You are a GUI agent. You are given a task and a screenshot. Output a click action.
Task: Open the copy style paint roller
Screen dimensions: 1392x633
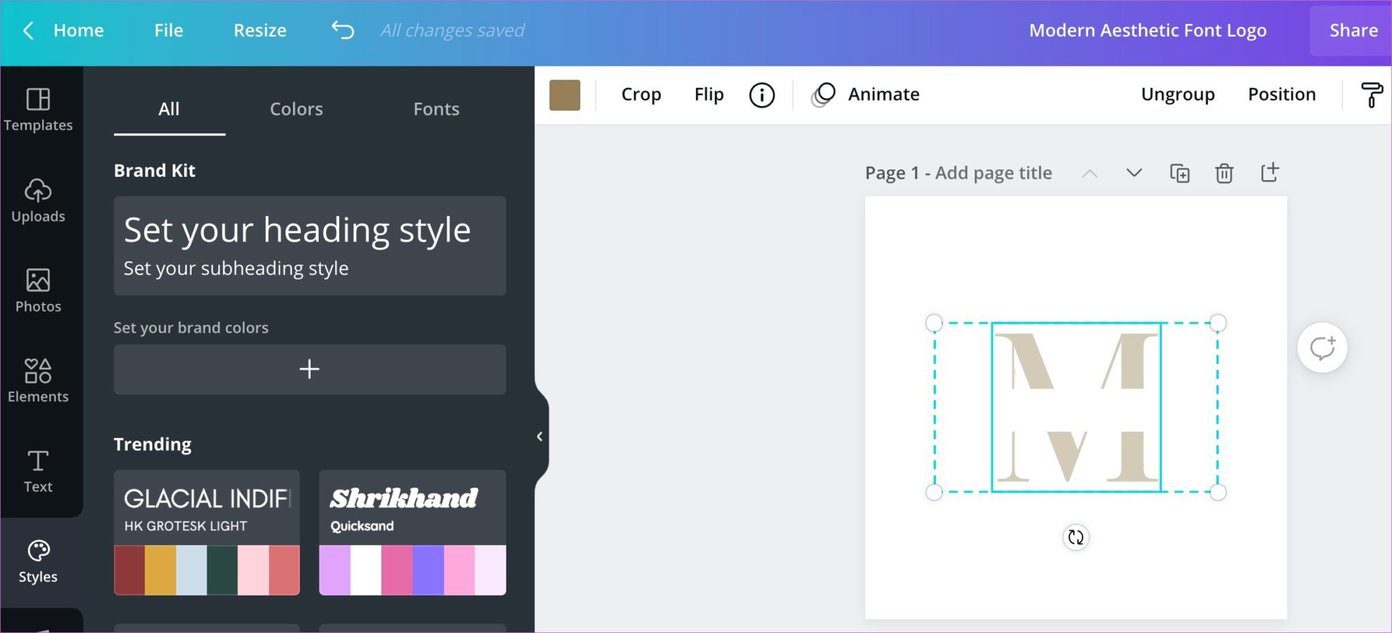(x=1372, y=95)
